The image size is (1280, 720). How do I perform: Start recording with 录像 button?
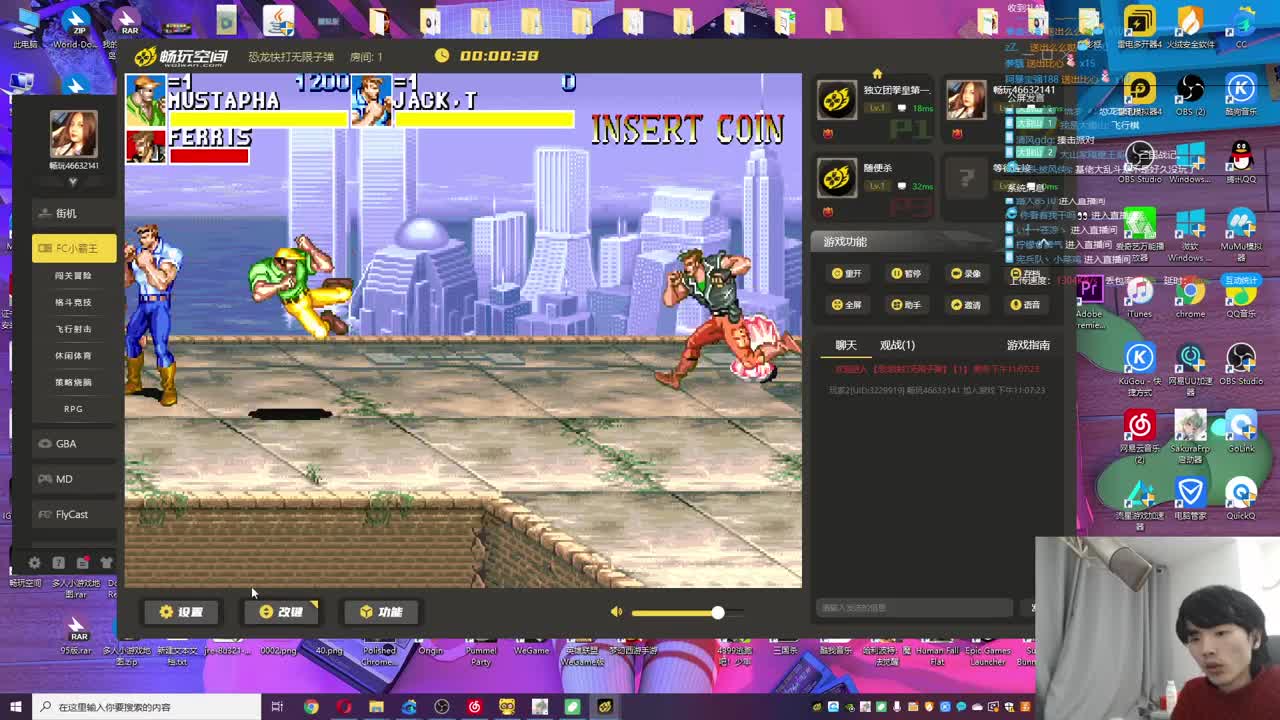(966, 273)
